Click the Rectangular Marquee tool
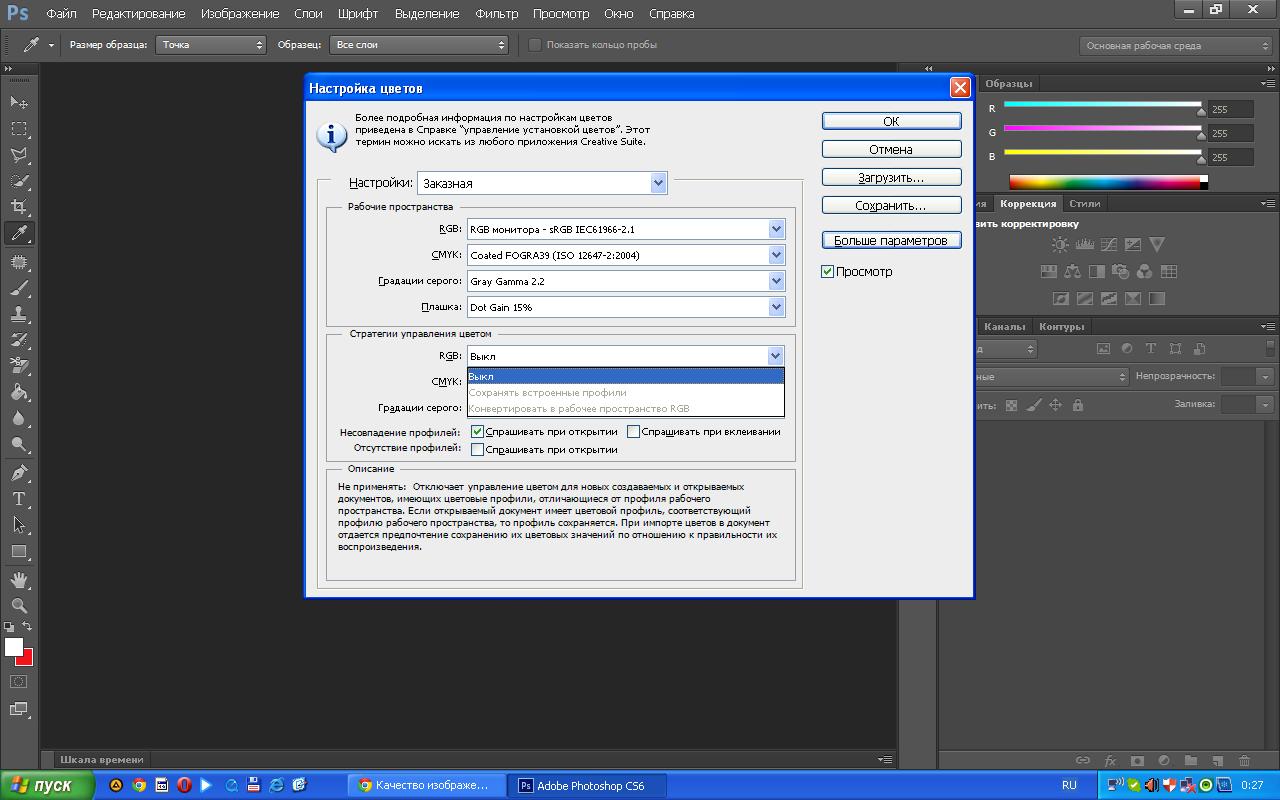The width and height of the screenshot is (1280, 800). (19, 129)
